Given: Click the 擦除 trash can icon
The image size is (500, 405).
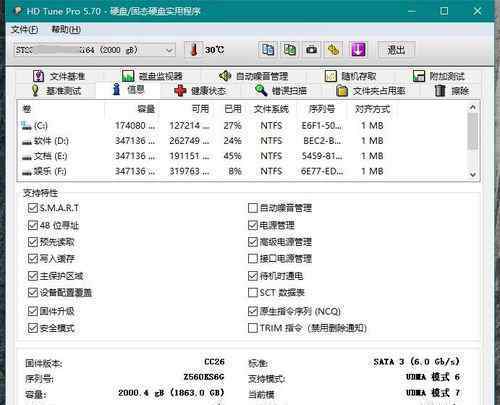Looking at the screenshot, I should [440, 91].
